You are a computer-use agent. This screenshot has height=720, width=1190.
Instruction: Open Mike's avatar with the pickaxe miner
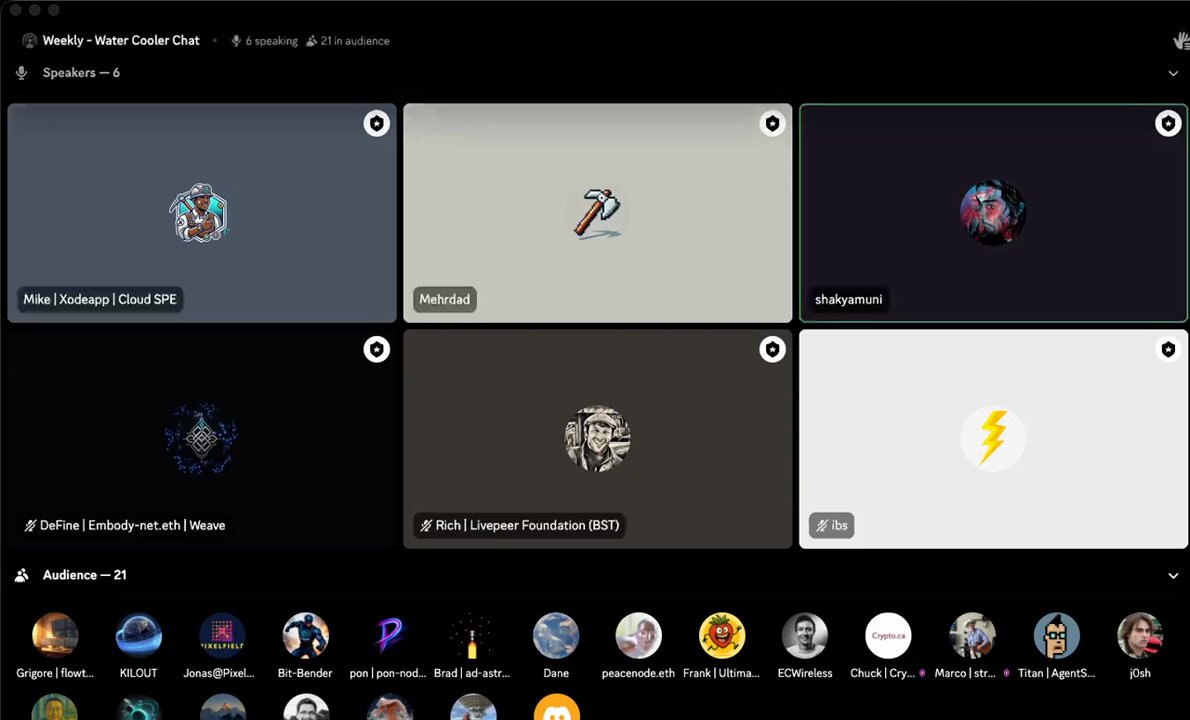click(200, 213)
